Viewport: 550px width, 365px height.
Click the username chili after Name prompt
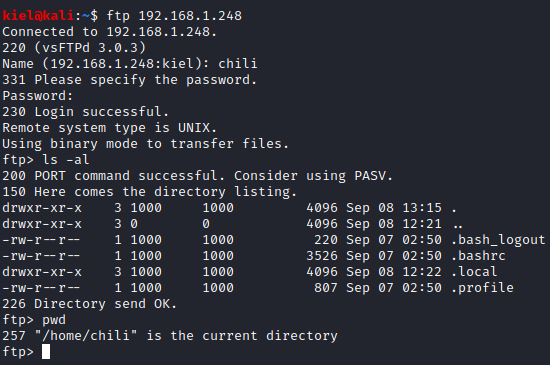(238, 64)
